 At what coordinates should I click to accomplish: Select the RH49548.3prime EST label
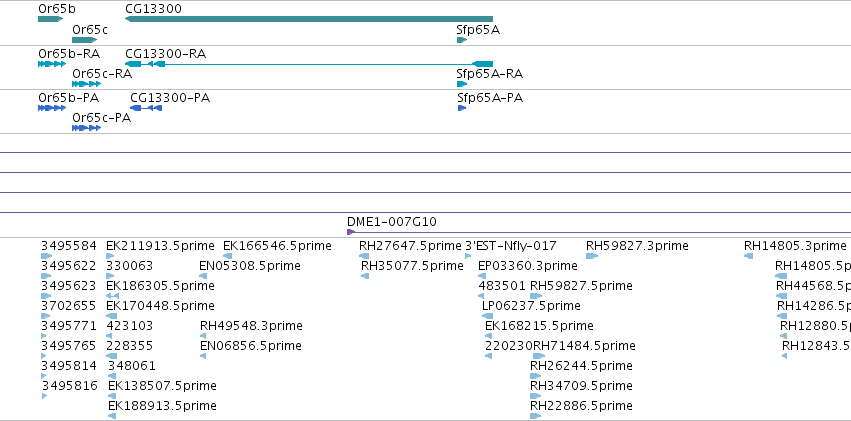point(251,326)
